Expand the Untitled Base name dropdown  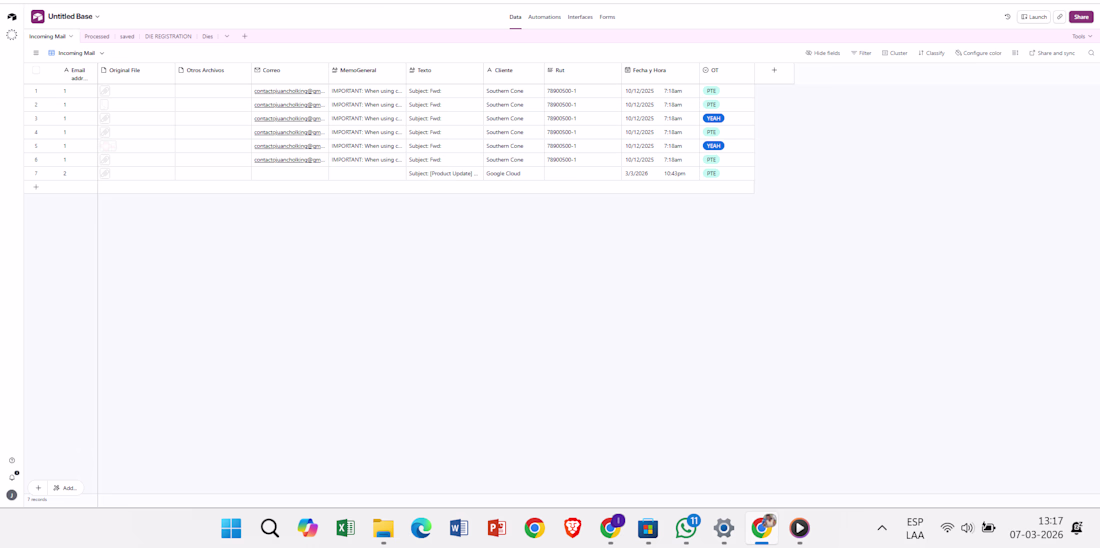[x=98, y=16]
